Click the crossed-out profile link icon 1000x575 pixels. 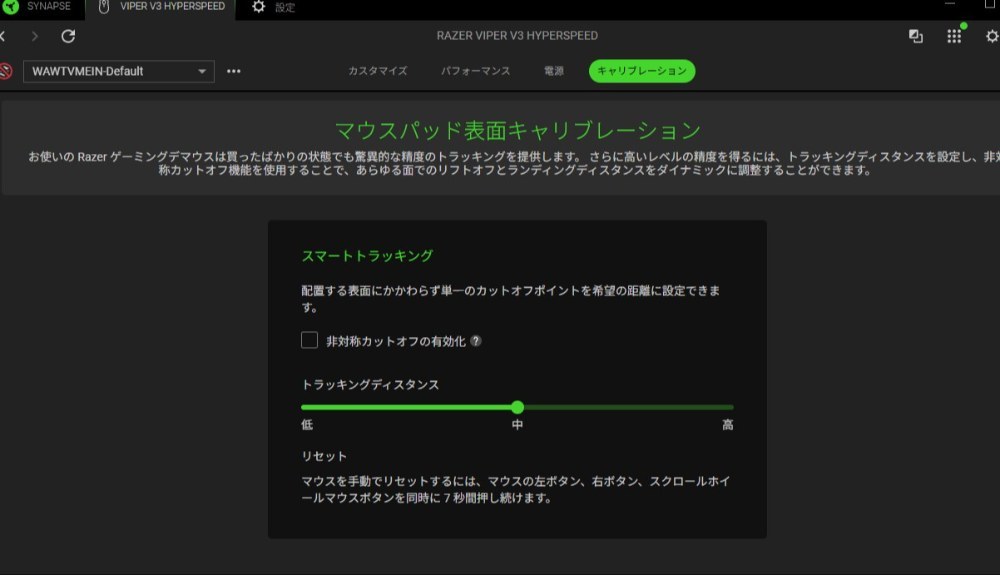click(x=6, y=71)
